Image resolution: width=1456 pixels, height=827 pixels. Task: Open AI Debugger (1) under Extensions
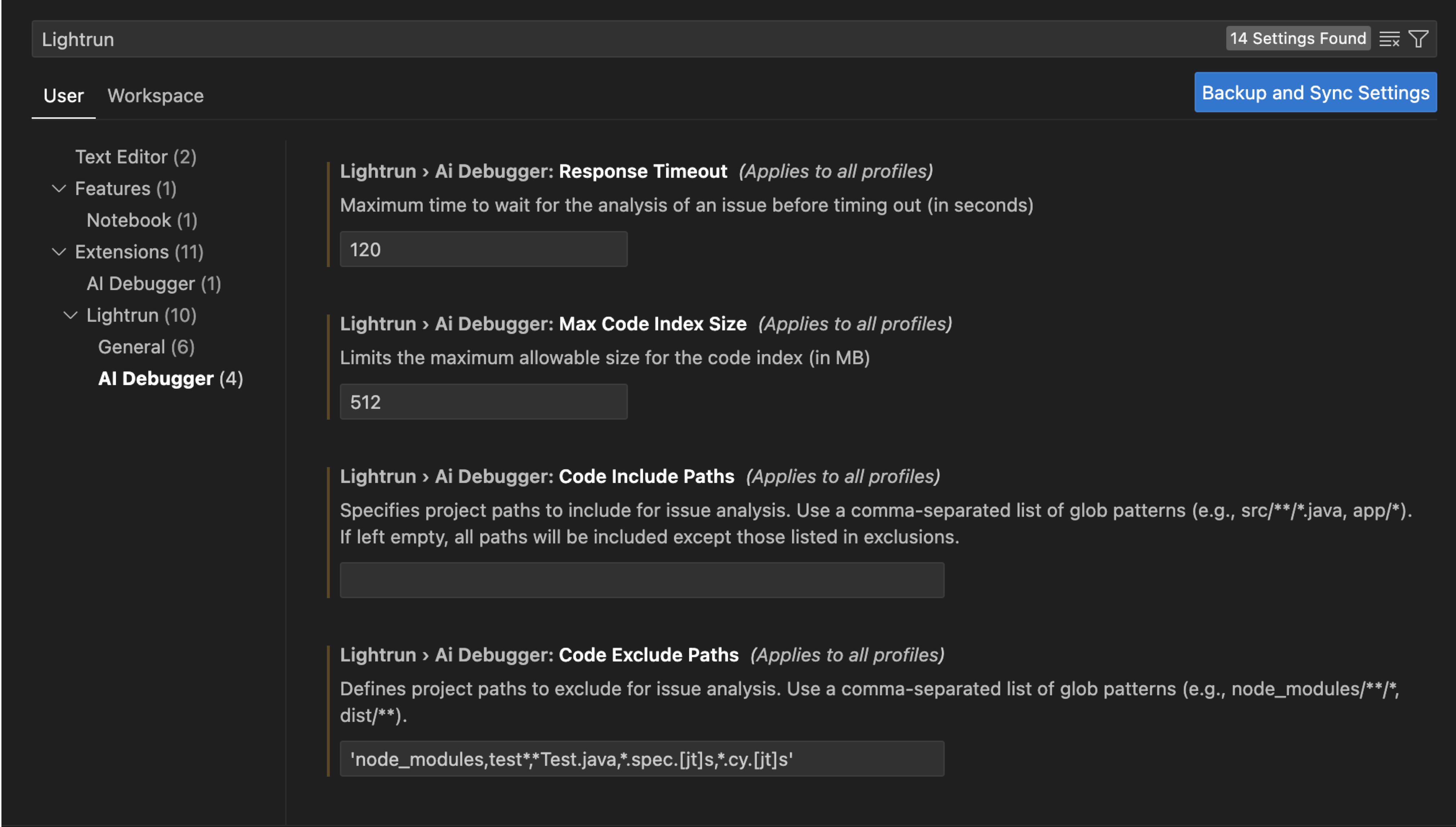[x=153, y=284]
